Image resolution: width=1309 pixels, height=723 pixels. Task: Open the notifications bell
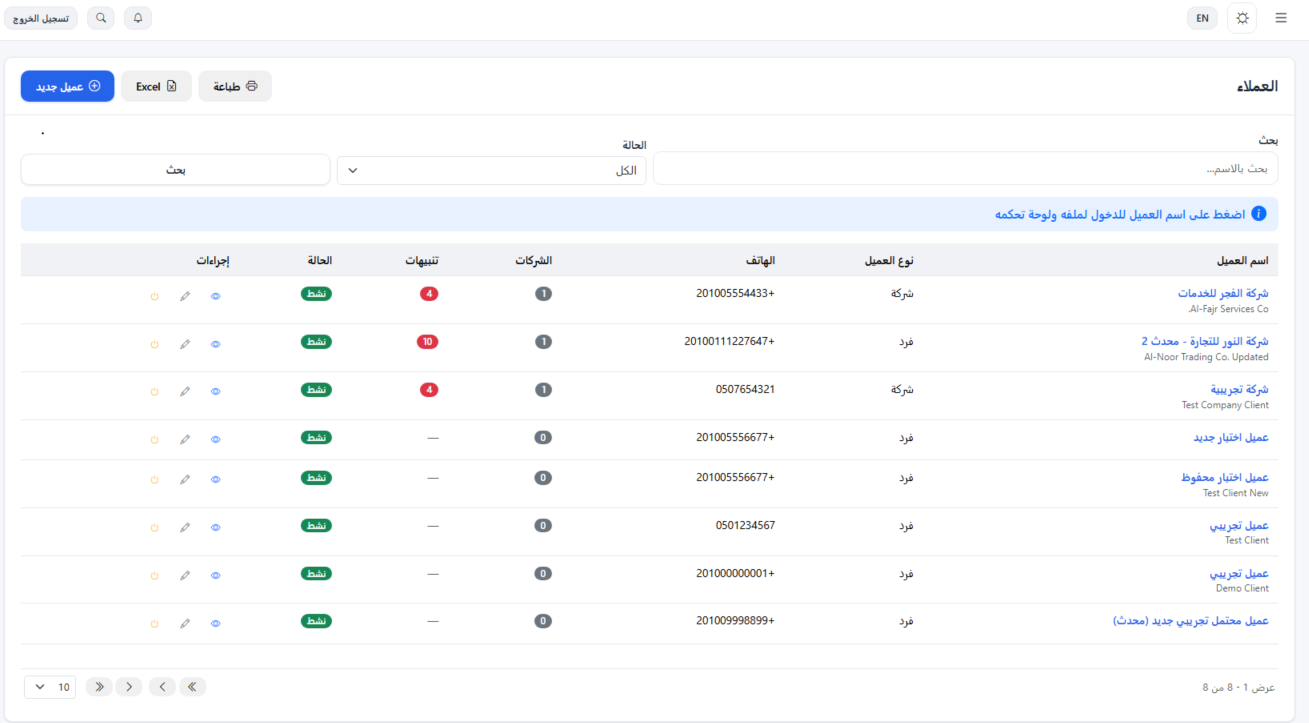pos(138,18)
